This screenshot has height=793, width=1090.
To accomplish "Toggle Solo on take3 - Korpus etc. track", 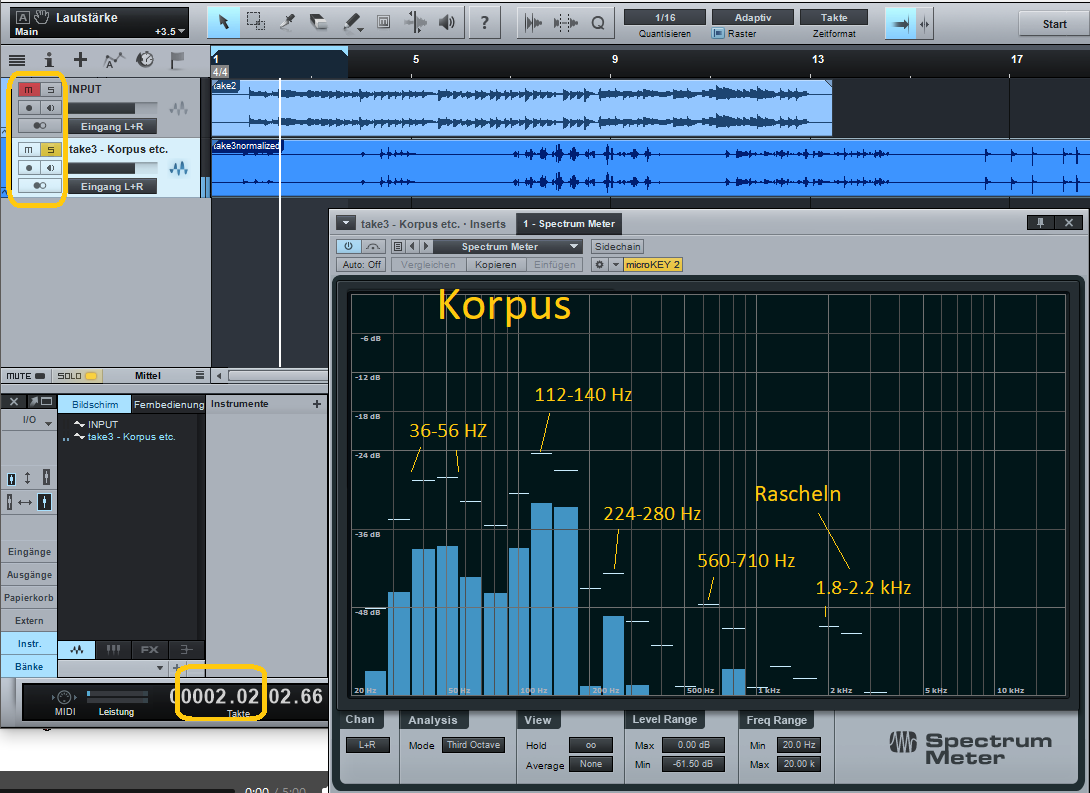I will click(51, 149).
